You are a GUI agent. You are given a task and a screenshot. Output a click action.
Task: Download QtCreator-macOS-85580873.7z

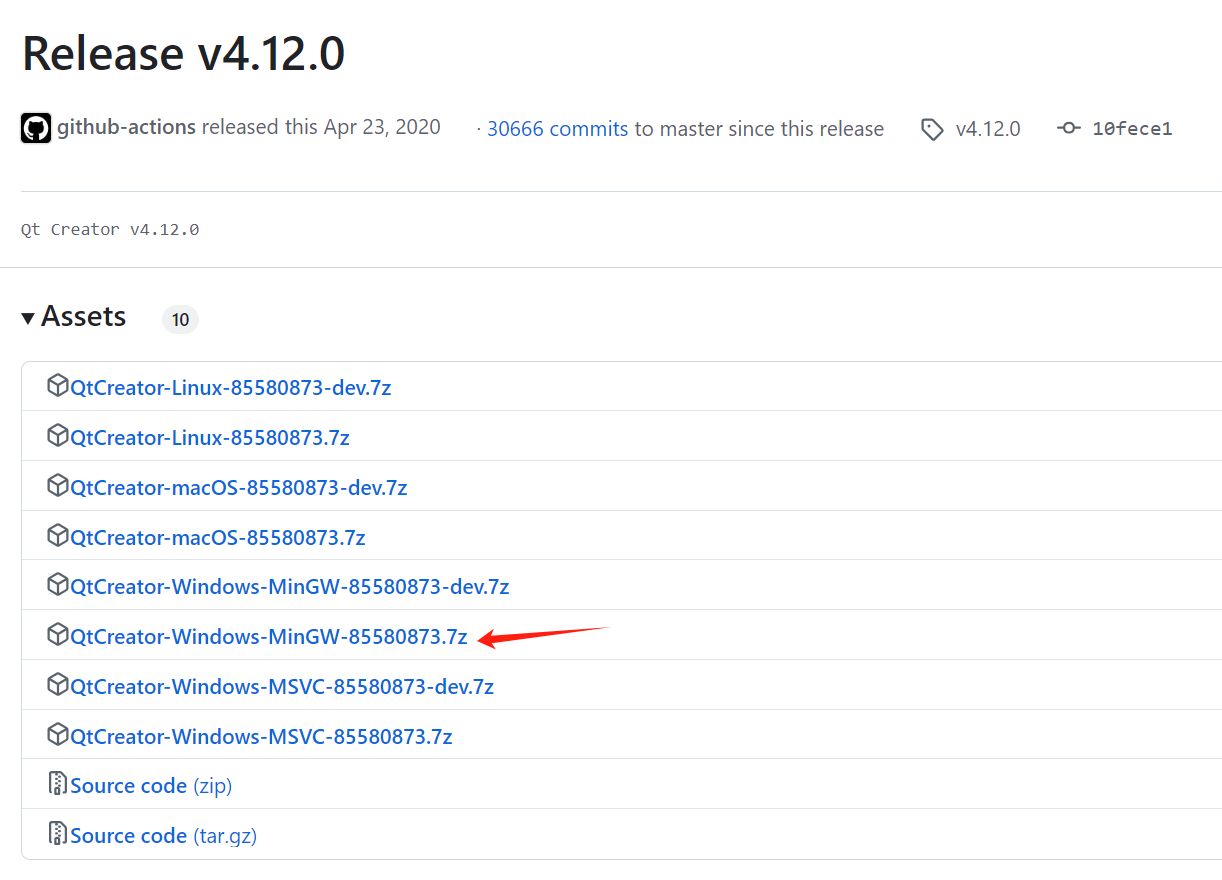(218, 537)
